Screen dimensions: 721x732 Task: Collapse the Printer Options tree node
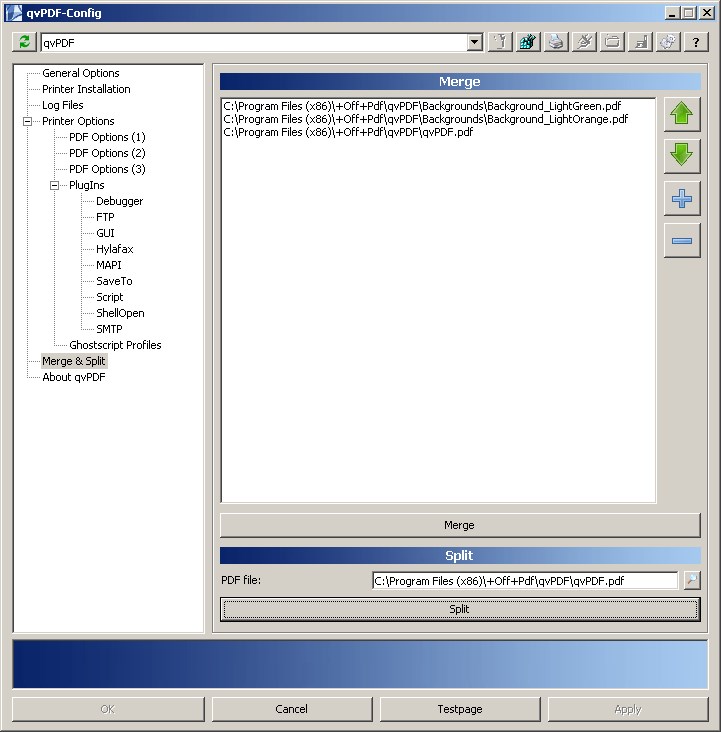(x=28, y=121)
